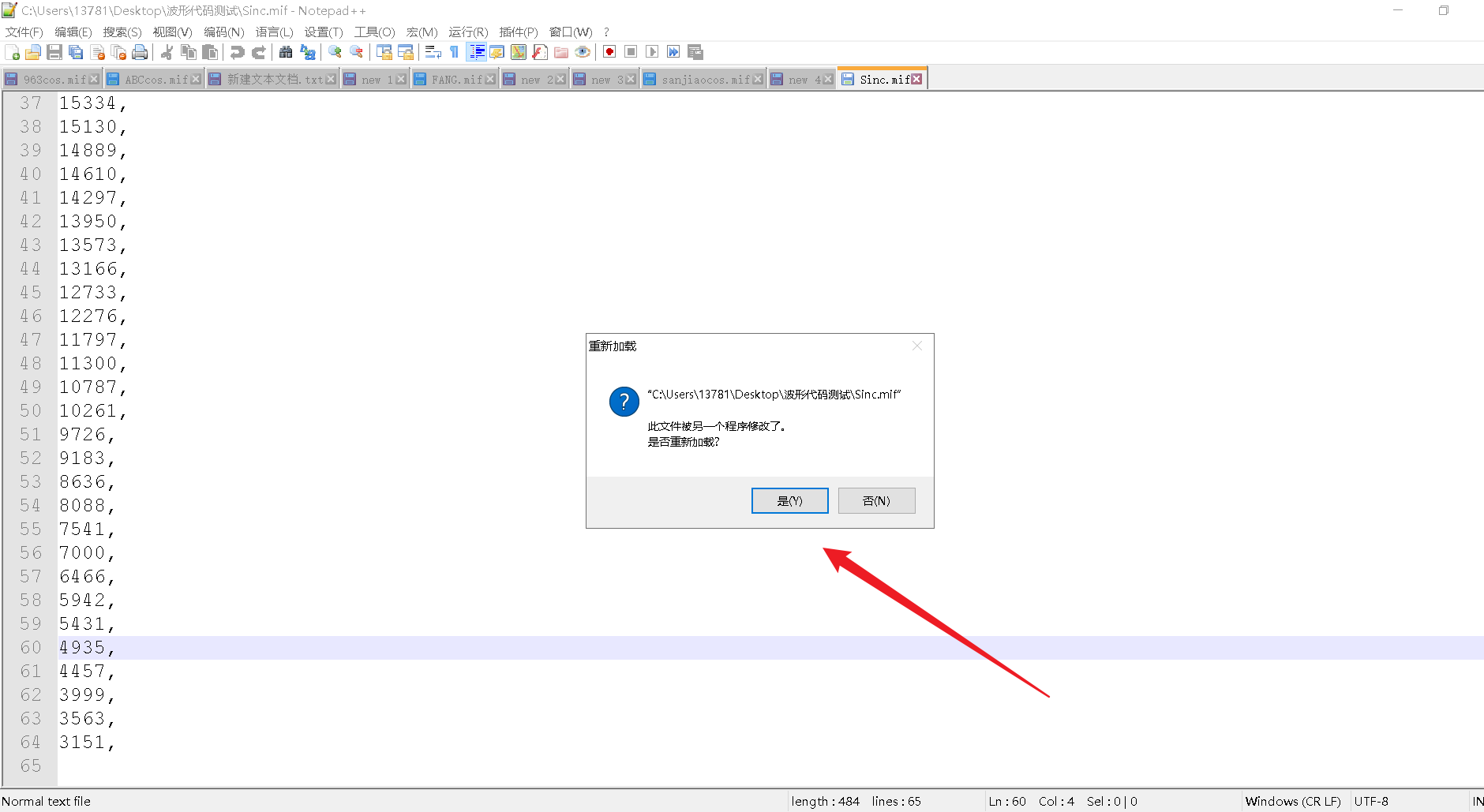The image size is (1484, 812).
Task: Run macro multiple times
Action: pos(673,52)
